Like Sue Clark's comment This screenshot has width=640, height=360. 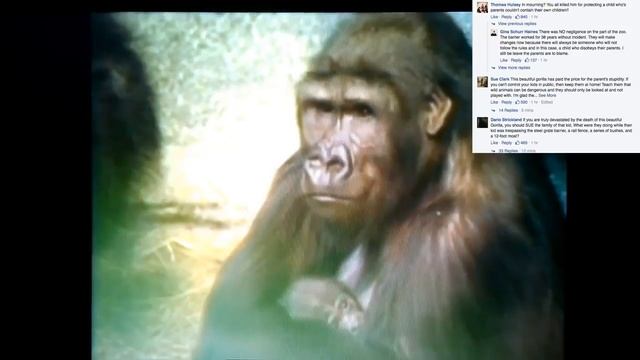pyautogui.click(x=494, y=102)
